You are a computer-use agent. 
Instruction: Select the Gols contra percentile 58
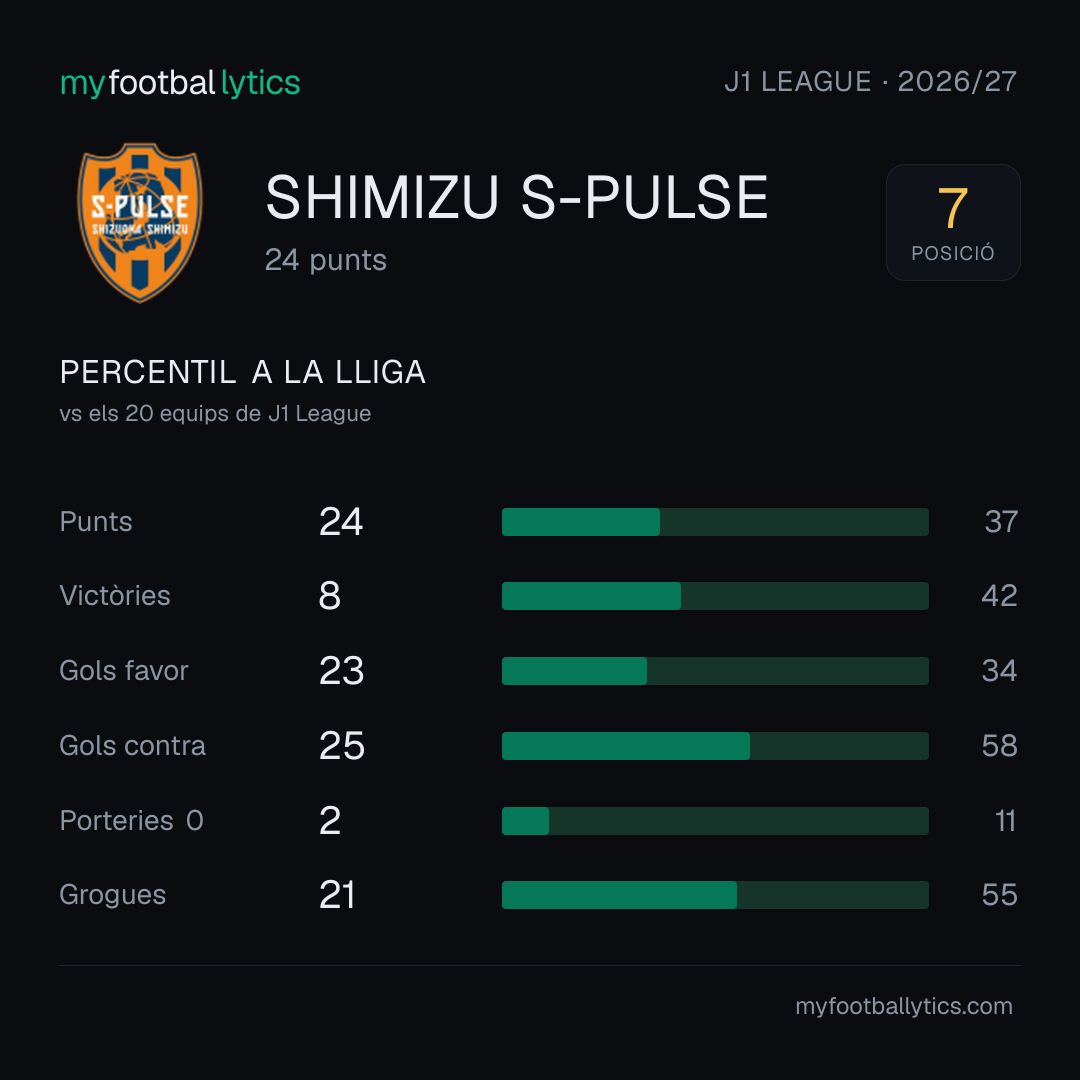tap(999, 746)
